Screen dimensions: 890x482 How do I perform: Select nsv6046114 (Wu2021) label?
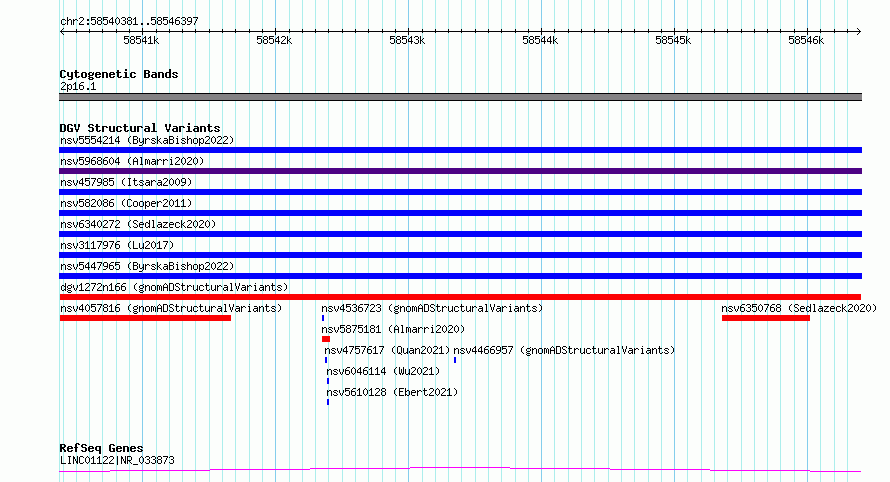tap(383, 371)
